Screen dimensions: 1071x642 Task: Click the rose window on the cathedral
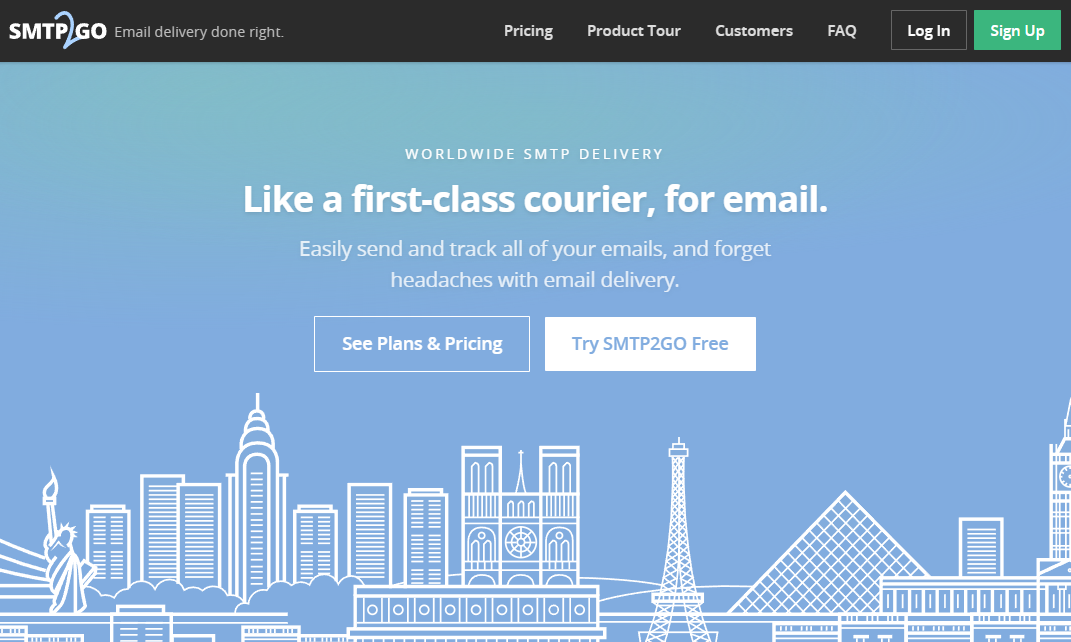520,542
